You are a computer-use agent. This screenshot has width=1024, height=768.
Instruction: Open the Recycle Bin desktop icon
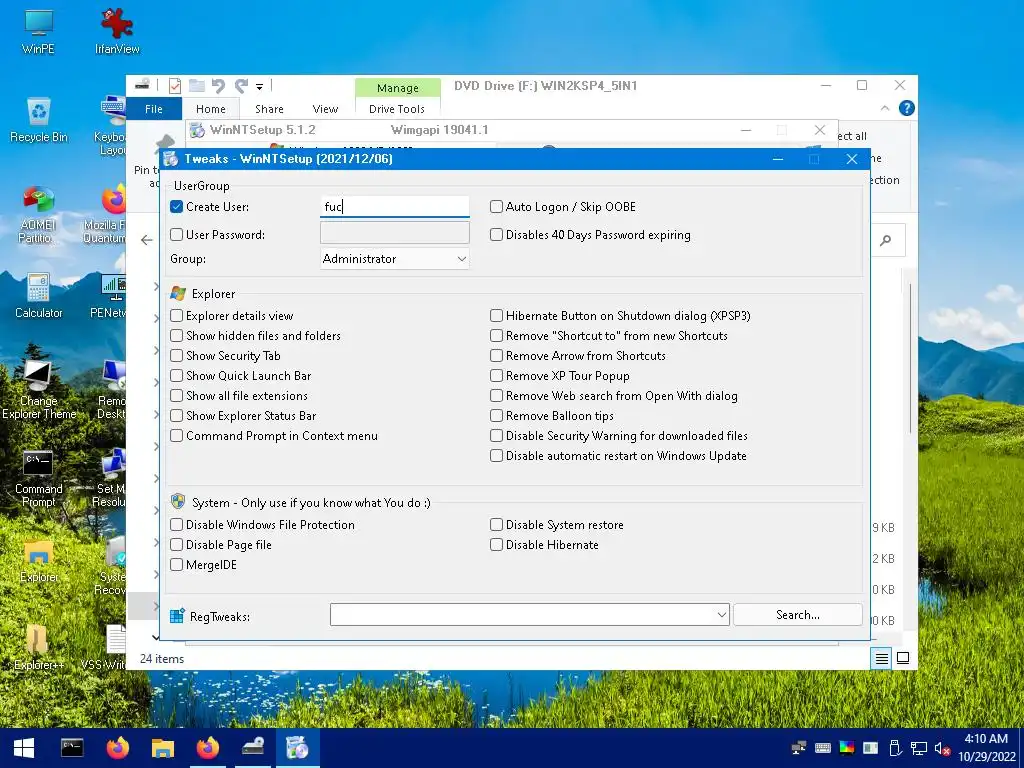pyautogui.click(x=39, y=120)
